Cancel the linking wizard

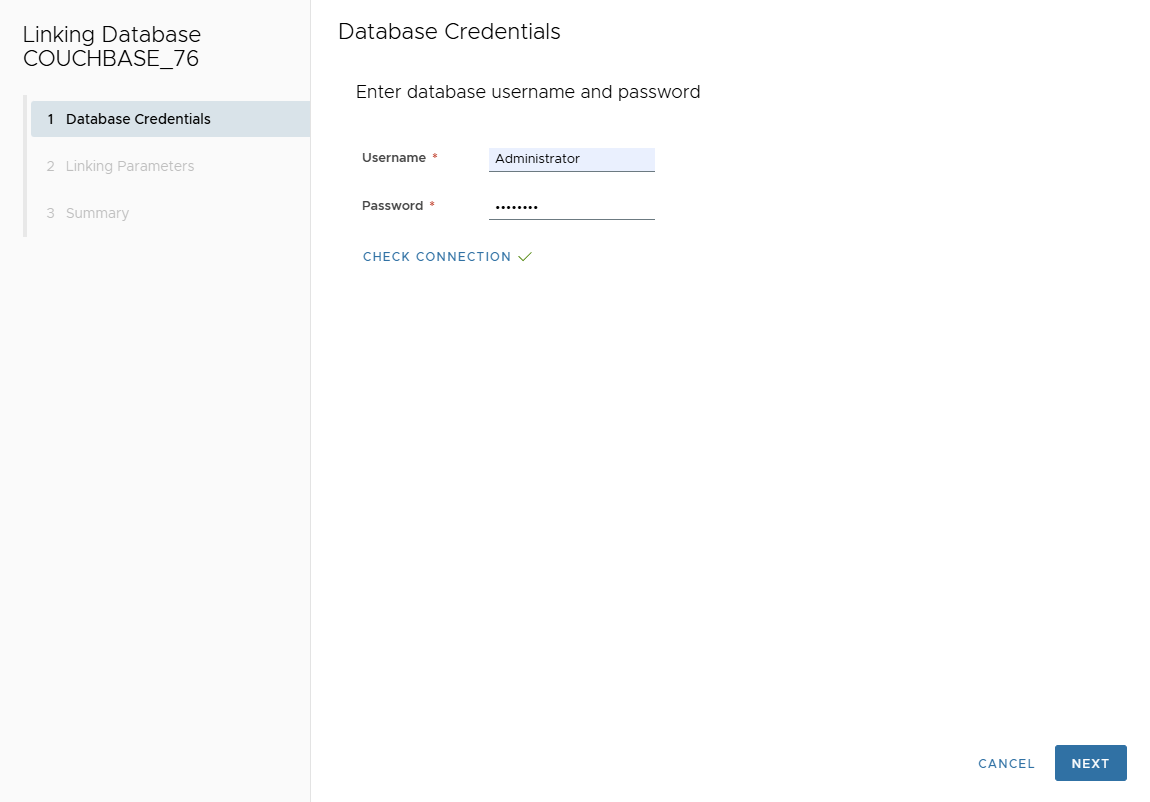(1006, 763)
